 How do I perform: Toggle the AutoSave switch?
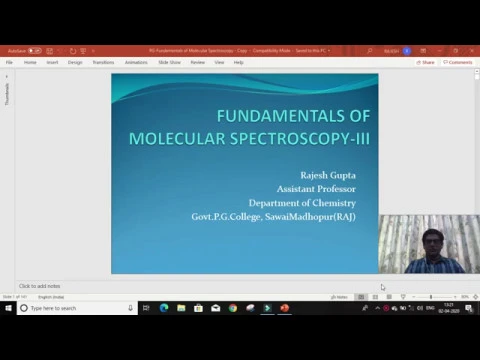coord(35,51)
